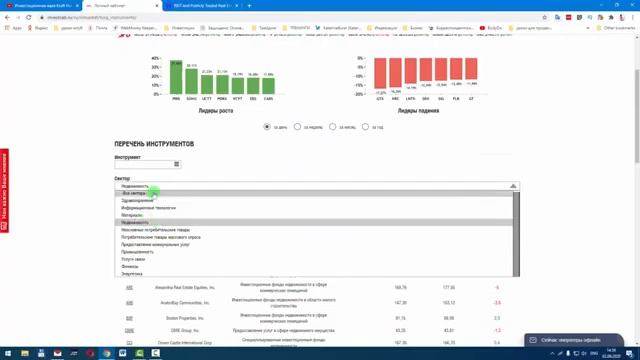
Task: Choose 'Информационные технологии' sector option
Action: point(313,208)
